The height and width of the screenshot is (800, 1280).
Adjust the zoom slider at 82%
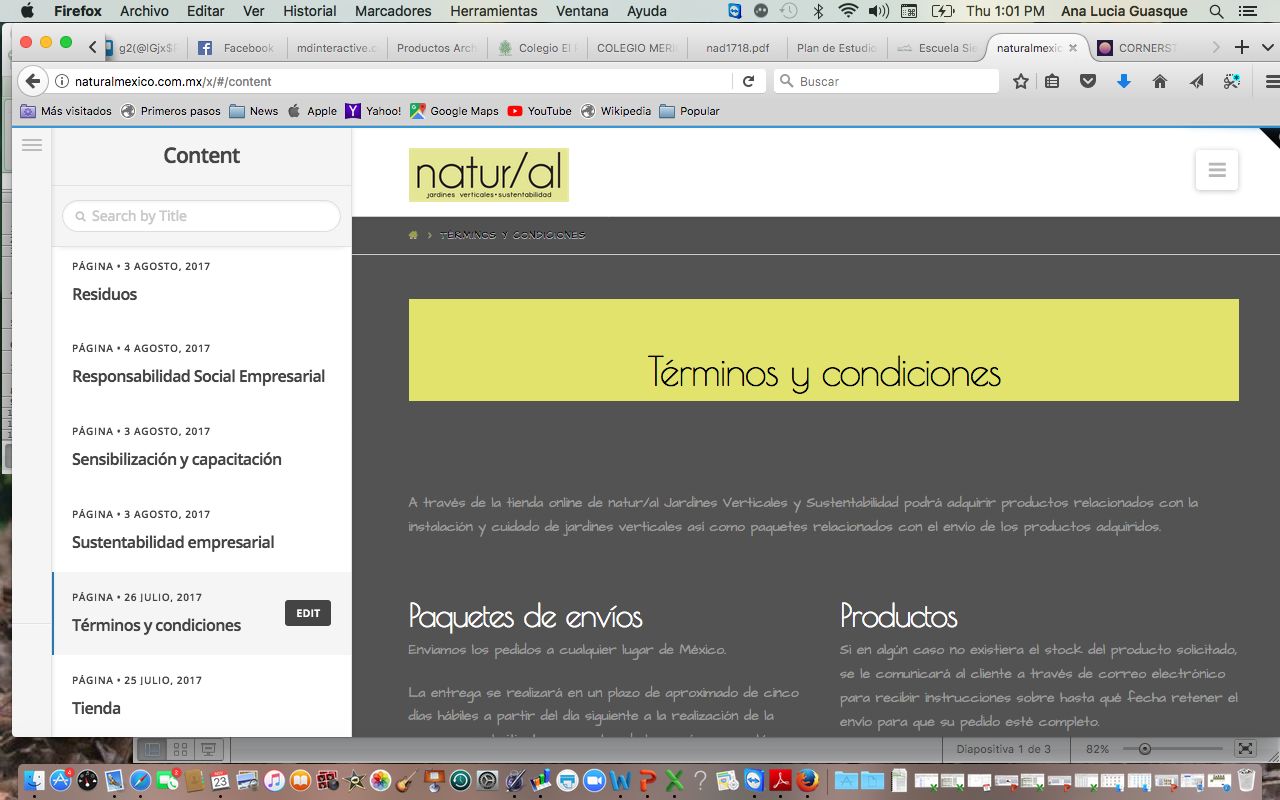[x=1145, y=749]
